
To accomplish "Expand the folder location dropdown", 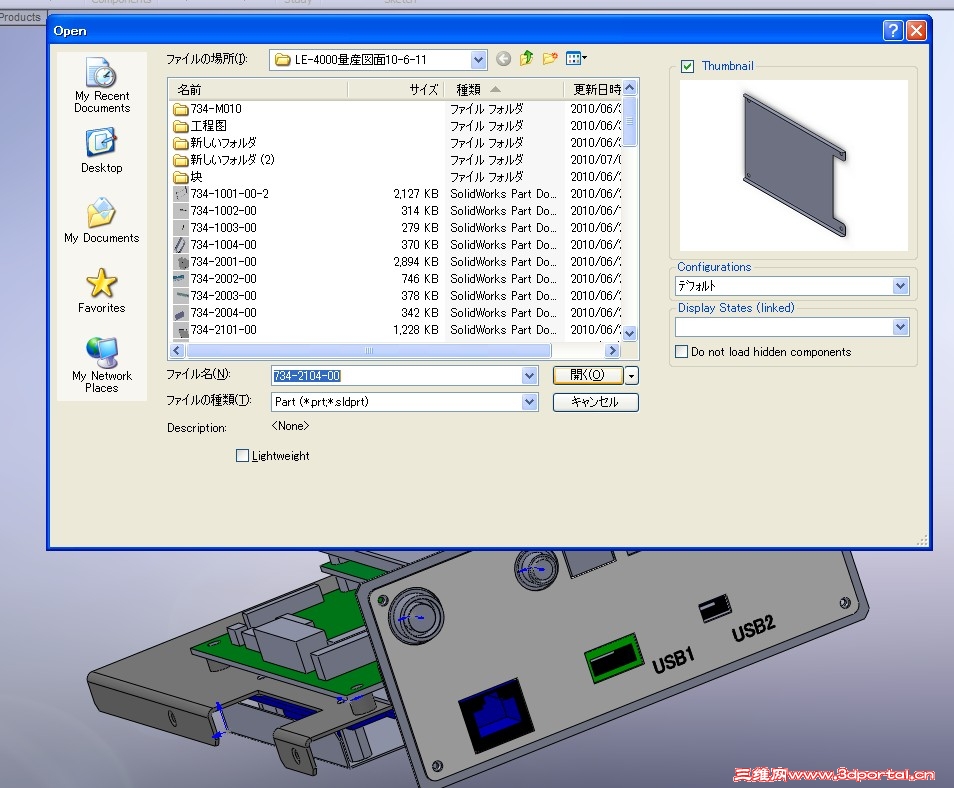I will click(478, 60).
